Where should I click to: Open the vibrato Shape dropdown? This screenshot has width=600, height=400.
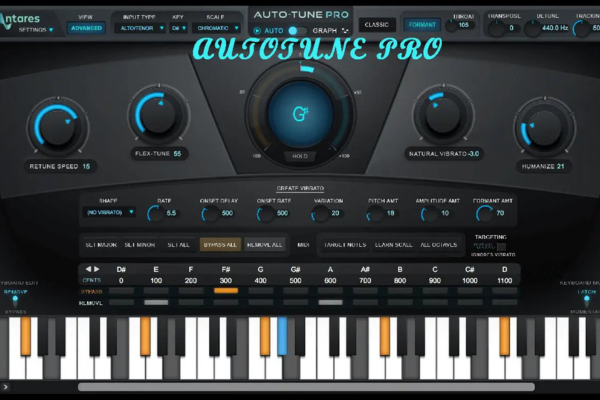click(x=109, y=212)
